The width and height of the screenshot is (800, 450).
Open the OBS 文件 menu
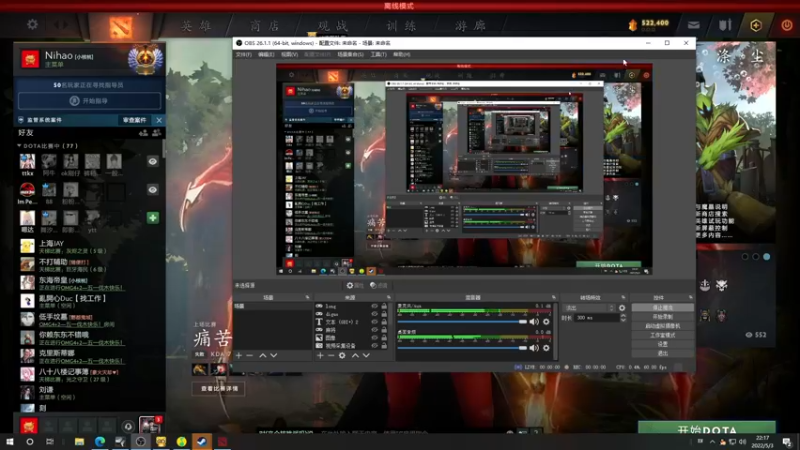point(243,55)
